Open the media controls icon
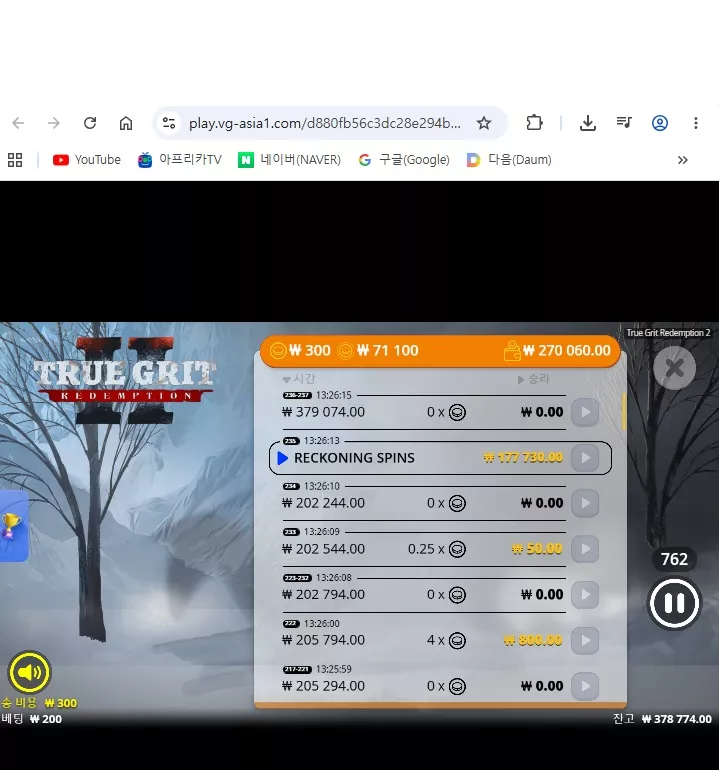The width and height of the screenshot is (719, 770). [x=624, y=123]
